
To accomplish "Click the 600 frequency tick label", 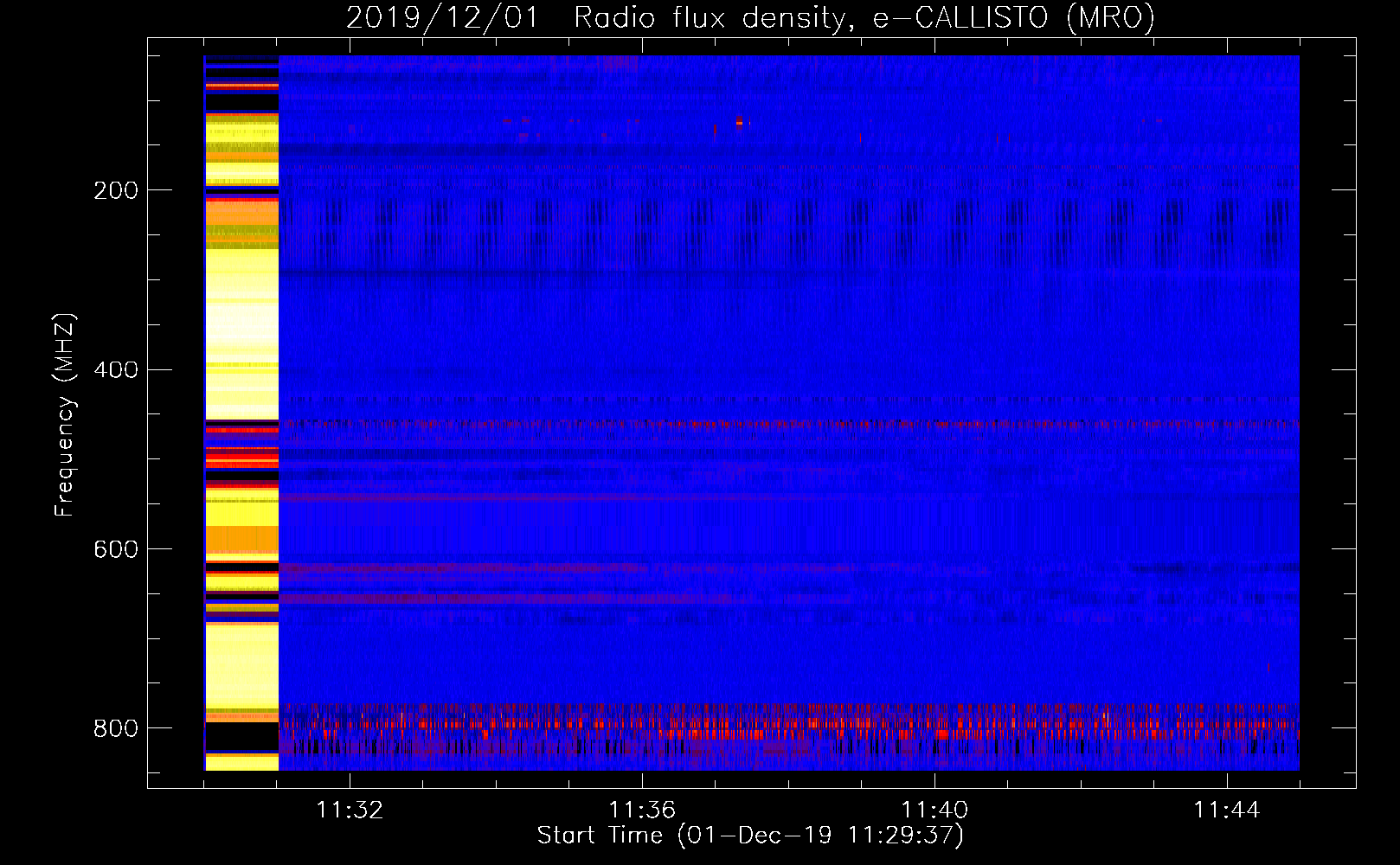I will 116,550.
